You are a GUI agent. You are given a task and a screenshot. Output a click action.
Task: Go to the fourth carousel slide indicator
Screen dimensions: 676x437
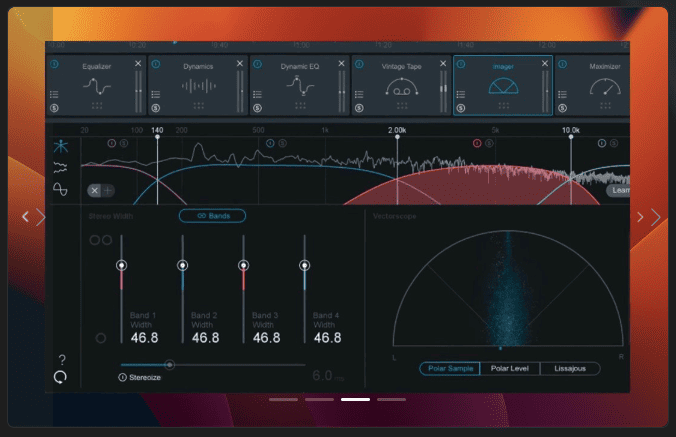tap(391, 400)
